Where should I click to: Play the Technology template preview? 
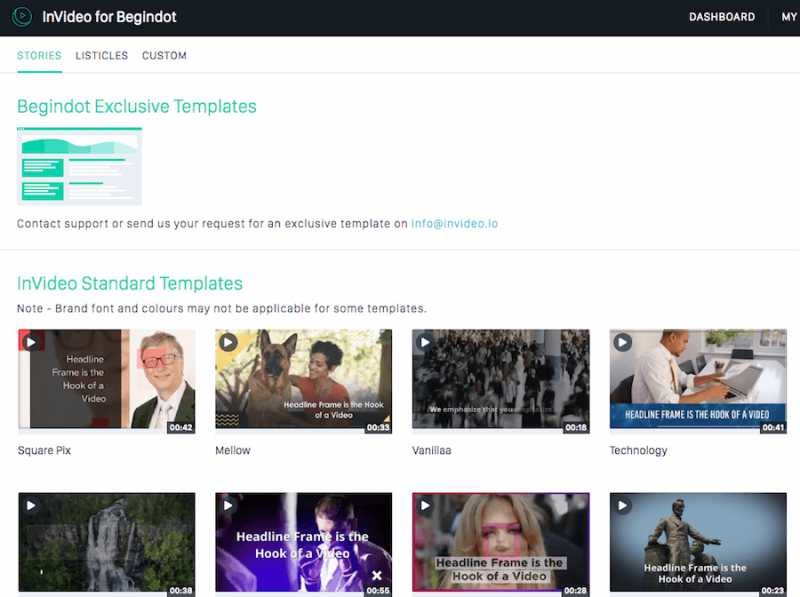622,342
